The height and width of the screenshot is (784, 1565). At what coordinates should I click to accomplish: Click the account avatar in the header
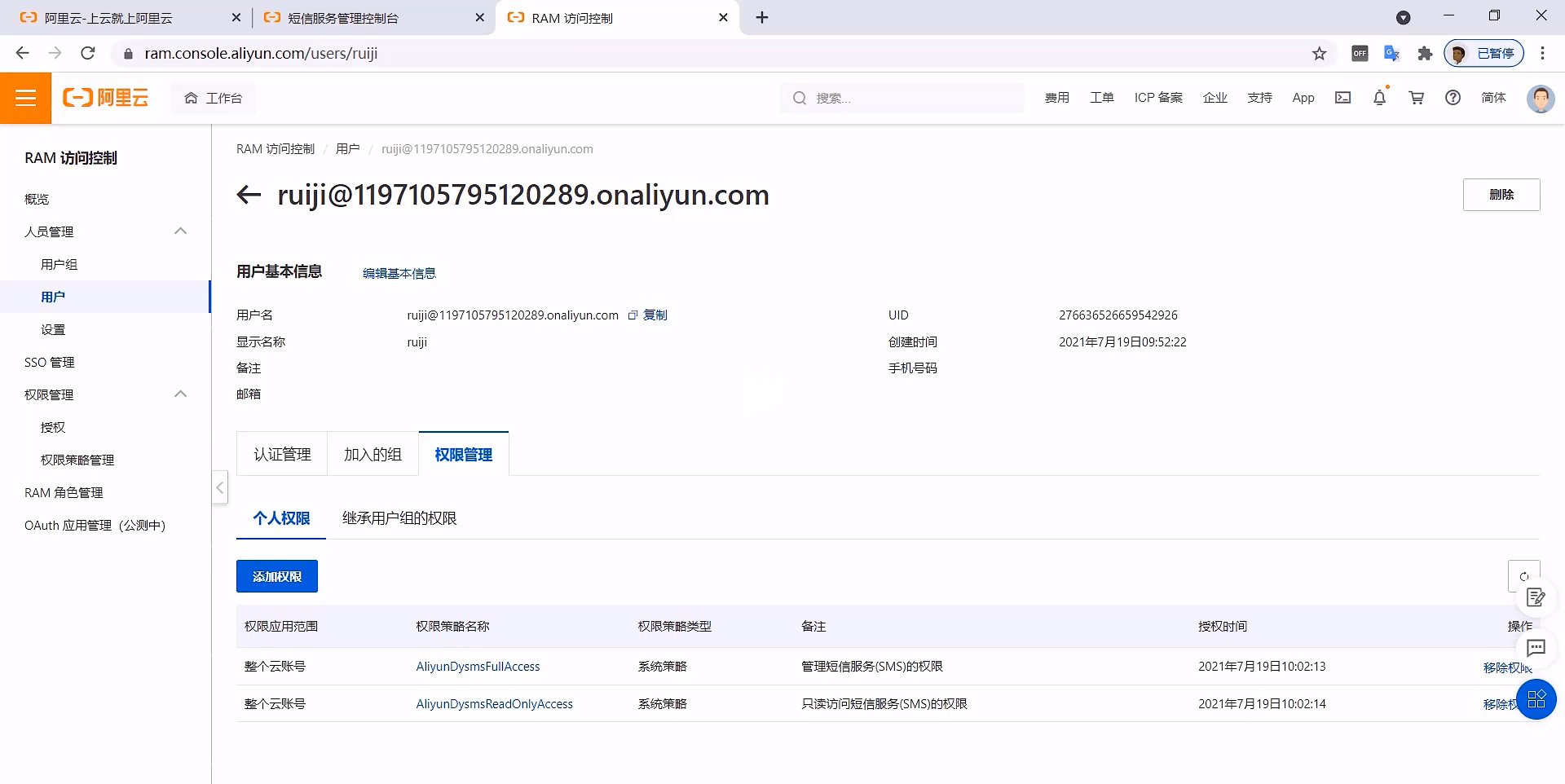(x=1540, y=99)
